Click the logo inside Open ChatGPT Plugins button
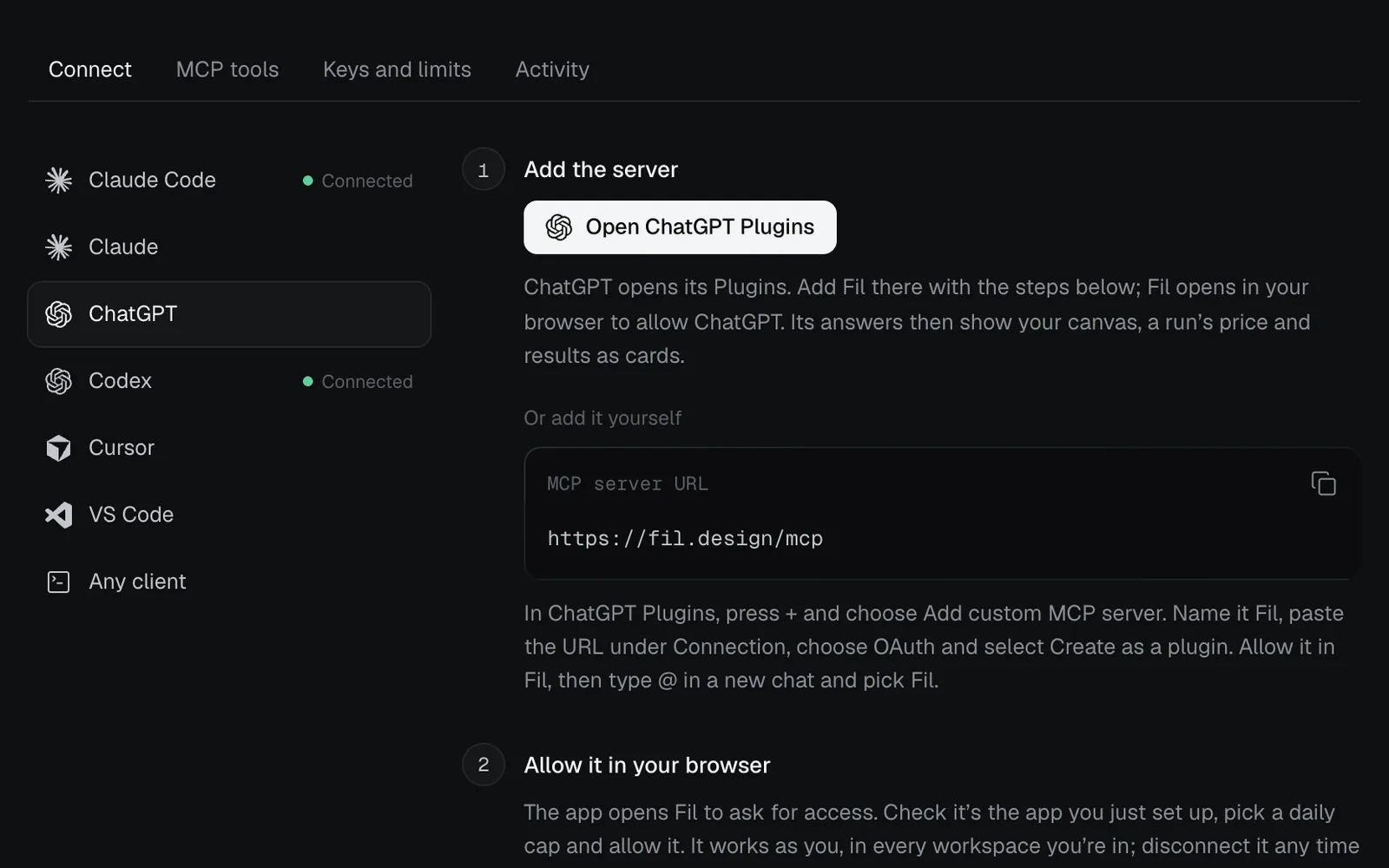The image size is (1389, 868). pos(558,227)
